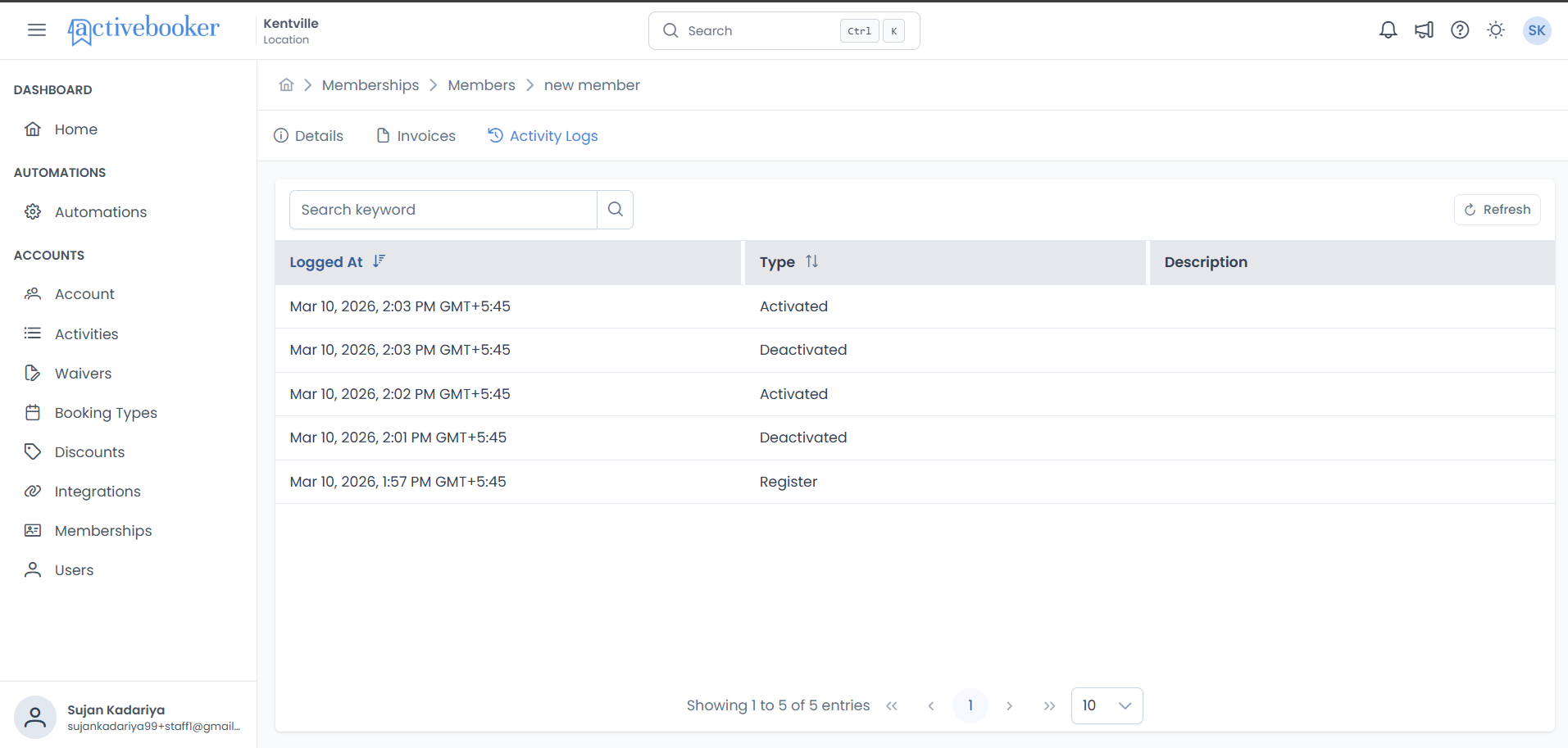Screen dimensions: 1568x748
Task: Select log entry at 2:01 PM
Action: (915, 437)
